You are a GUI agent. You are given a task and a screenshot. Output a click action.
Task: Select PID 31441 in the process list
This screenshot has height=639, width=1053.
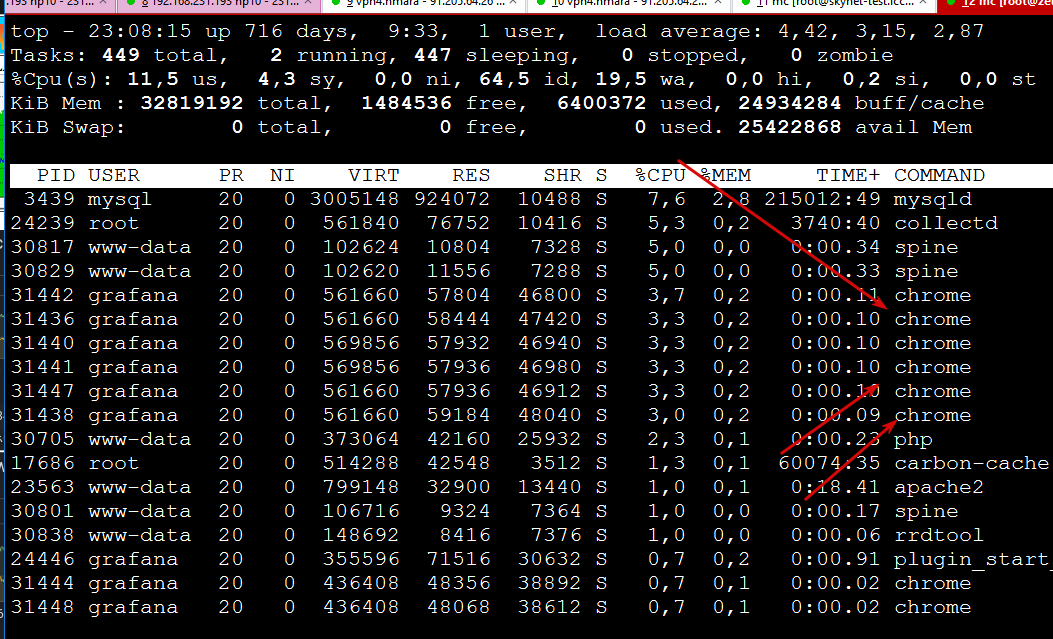point(42,368)
